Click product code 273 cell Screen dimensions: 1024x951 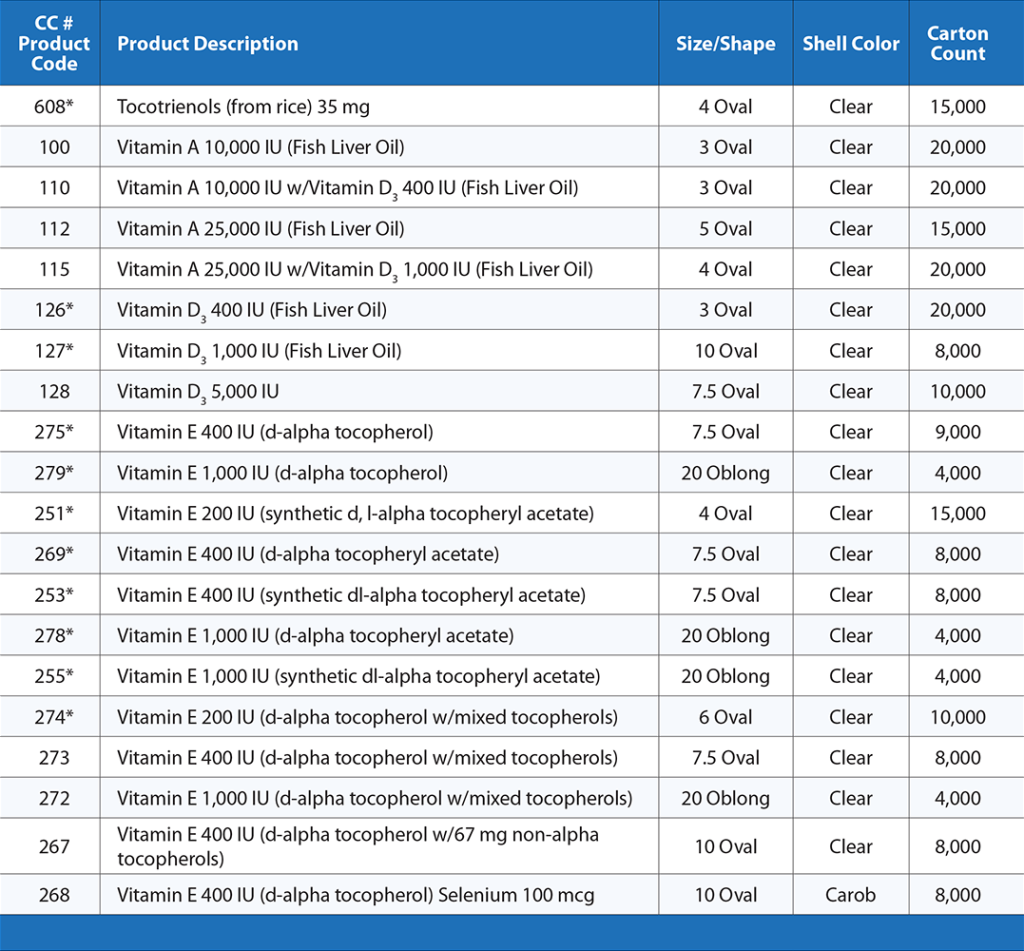[54, 758]
